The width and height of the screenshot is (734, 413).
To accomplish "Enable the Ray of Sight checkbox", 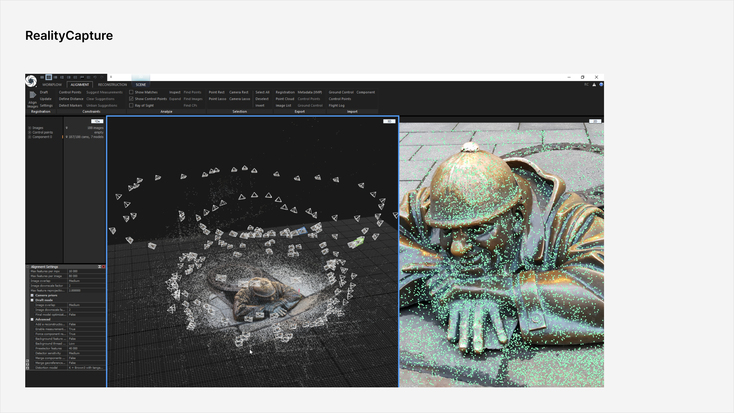I will click(131, 105).
